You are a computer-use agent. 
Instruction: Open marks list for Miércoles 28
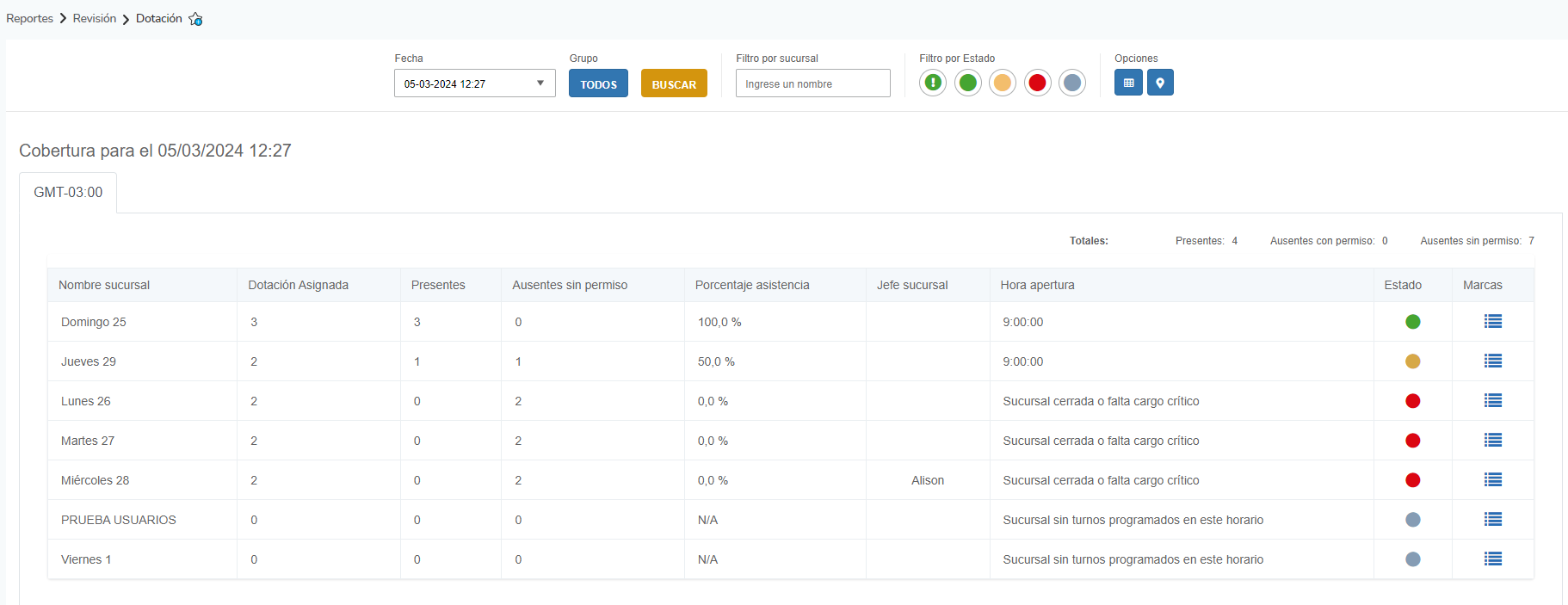tap(1492, 480)
